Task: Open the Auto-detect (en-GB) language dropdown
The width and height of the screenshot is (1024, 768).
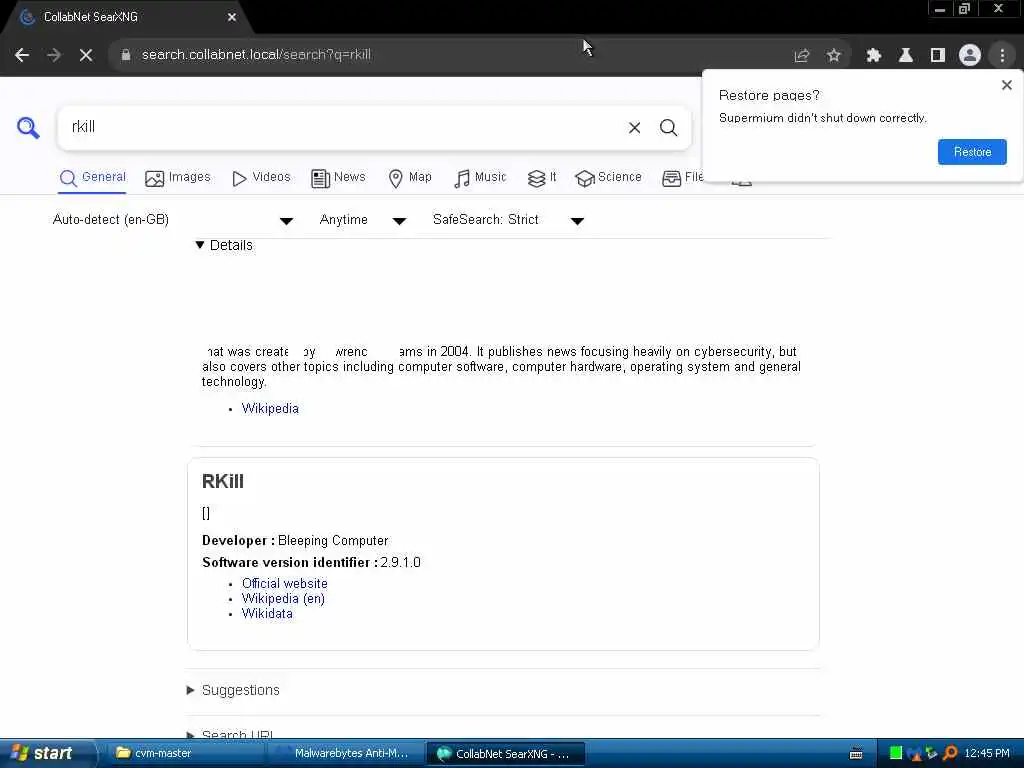Action: [173, 220]
